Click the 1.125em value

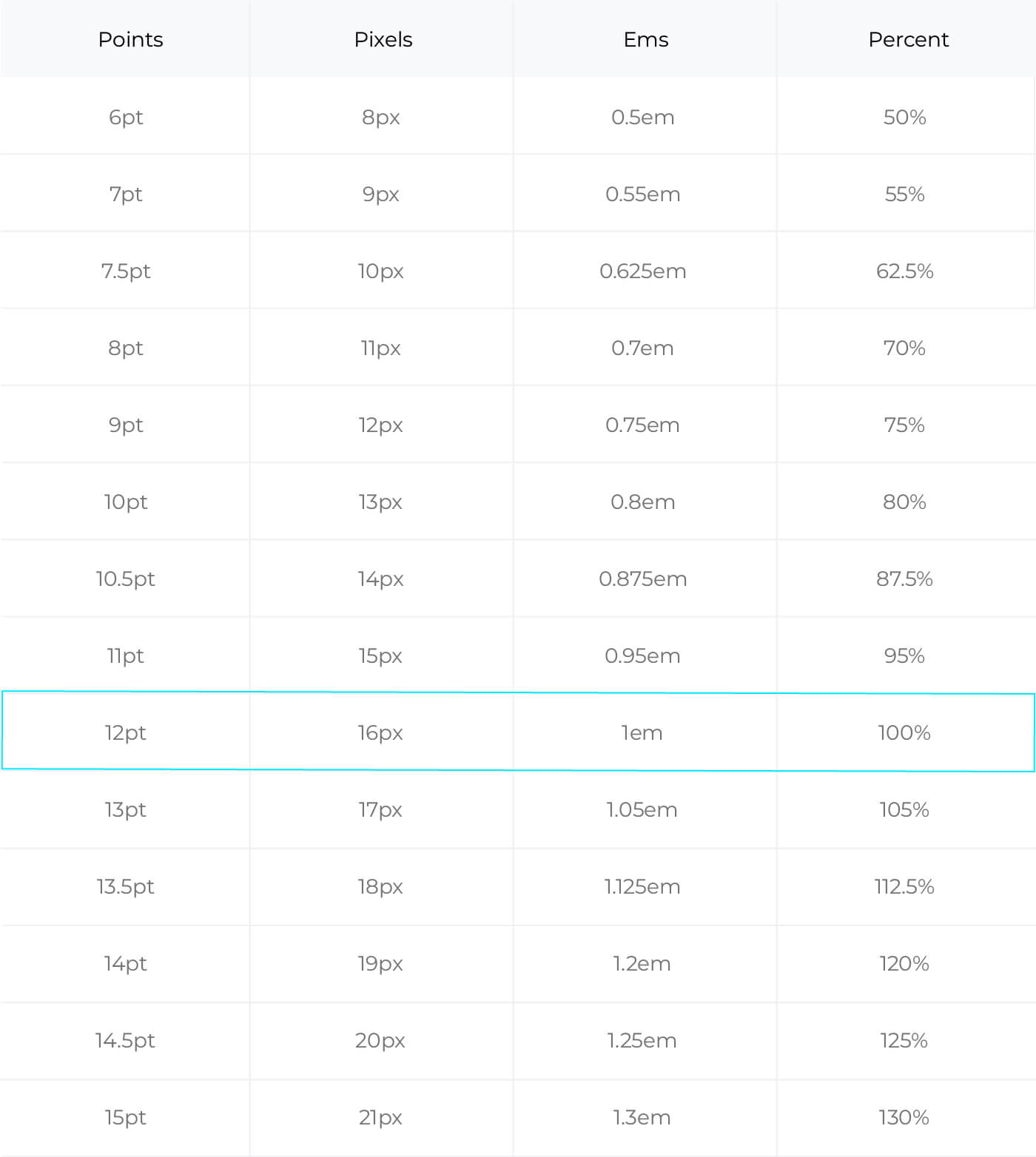coord(642,886)
